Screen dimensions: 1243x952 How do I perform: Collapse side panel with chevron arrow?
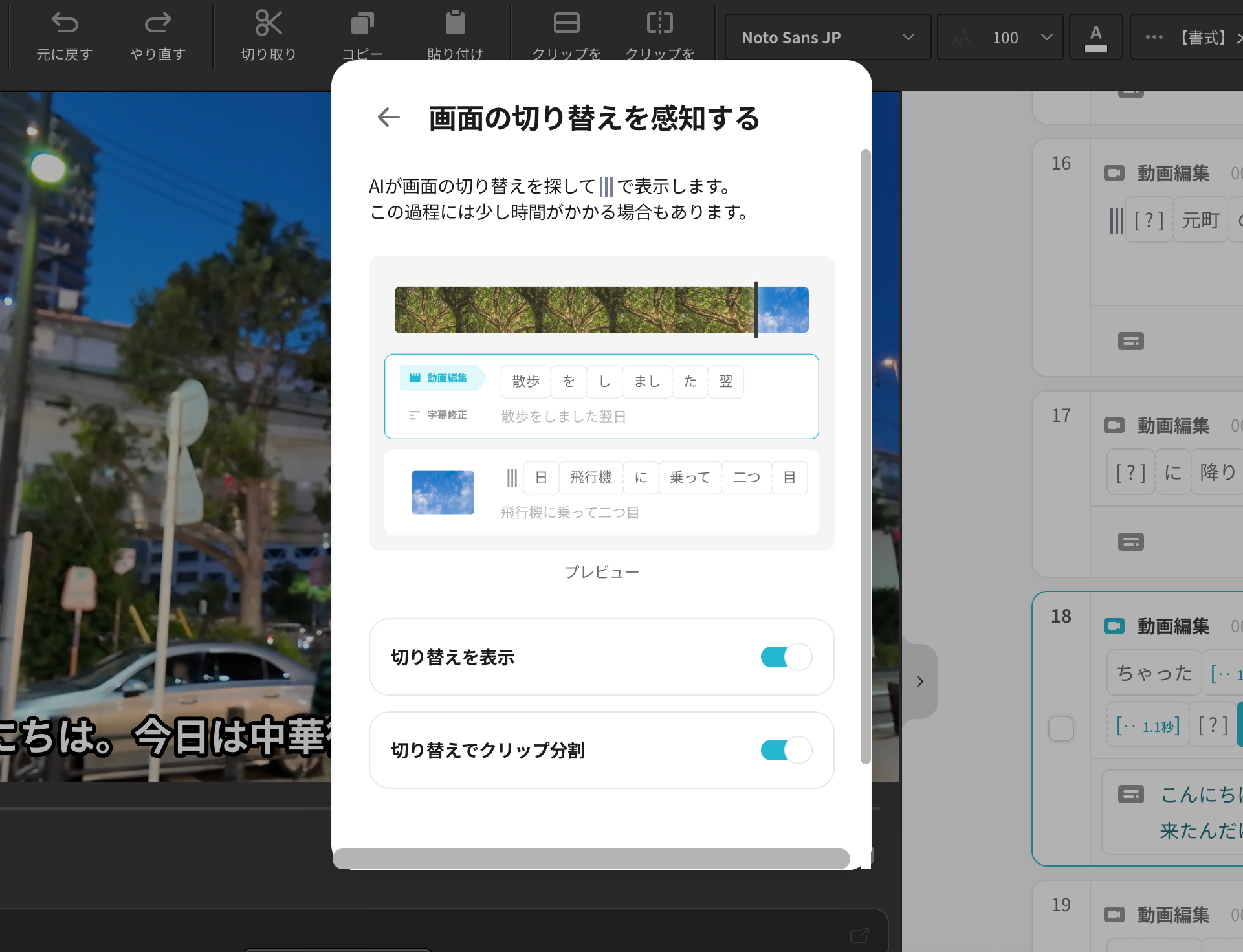click(919, 681)
